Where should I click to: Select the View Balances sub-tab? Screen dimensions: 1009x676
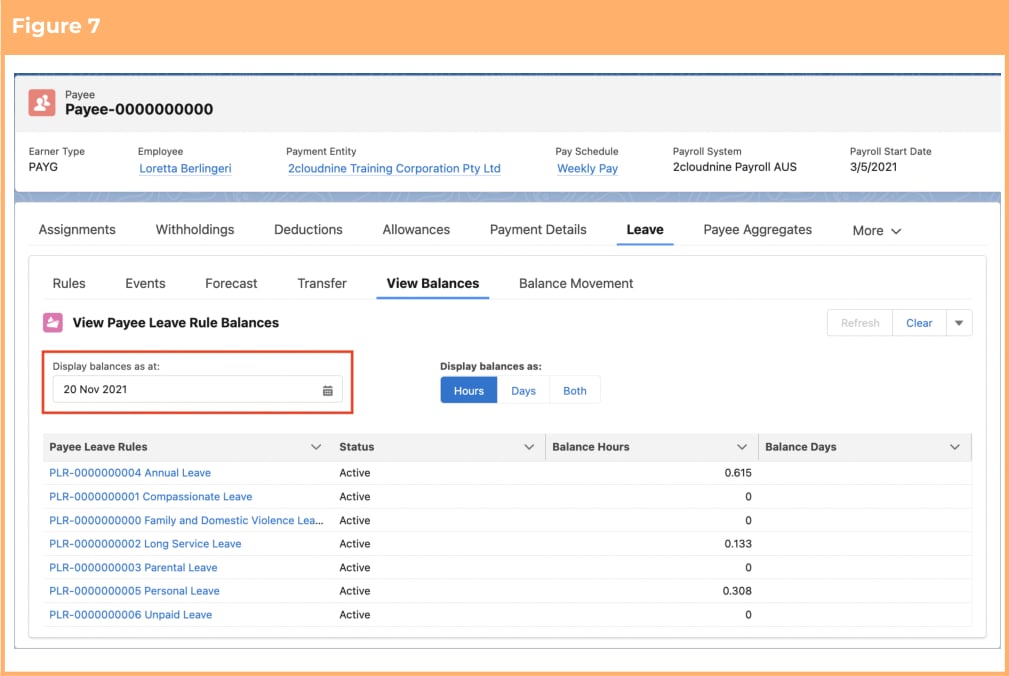(x=432, y=283)
